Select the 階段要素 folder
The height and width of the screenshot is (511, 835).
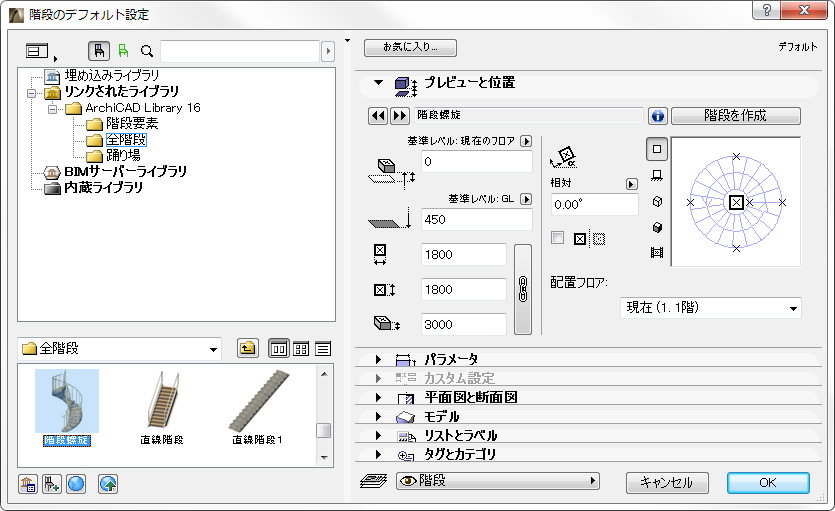132,123
